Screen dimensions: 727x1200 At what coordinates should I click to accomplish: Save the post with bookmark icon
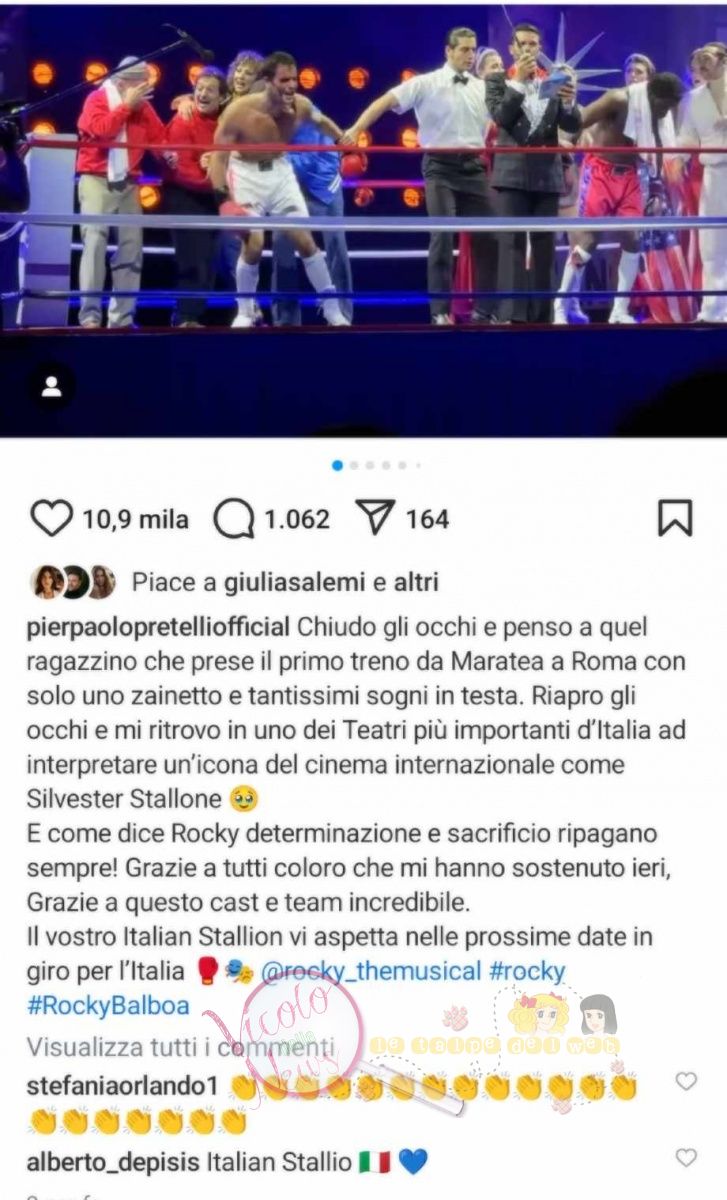tap(675, 518)
